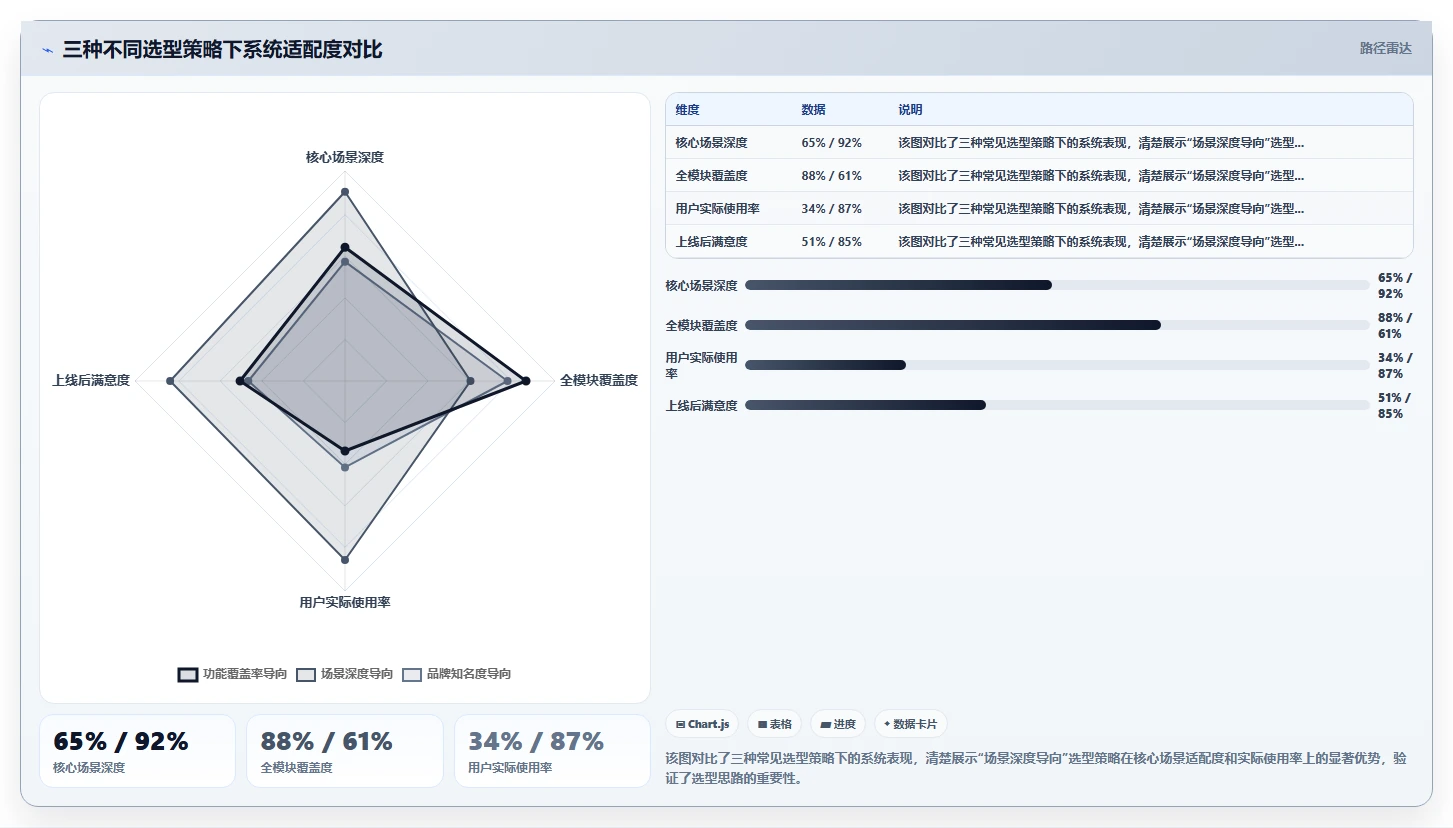Image resolution: width=1453 pixels, height=828 pixels.
Task: Toggle the 场景深度导向 legend item
Action: coord(345,674)
